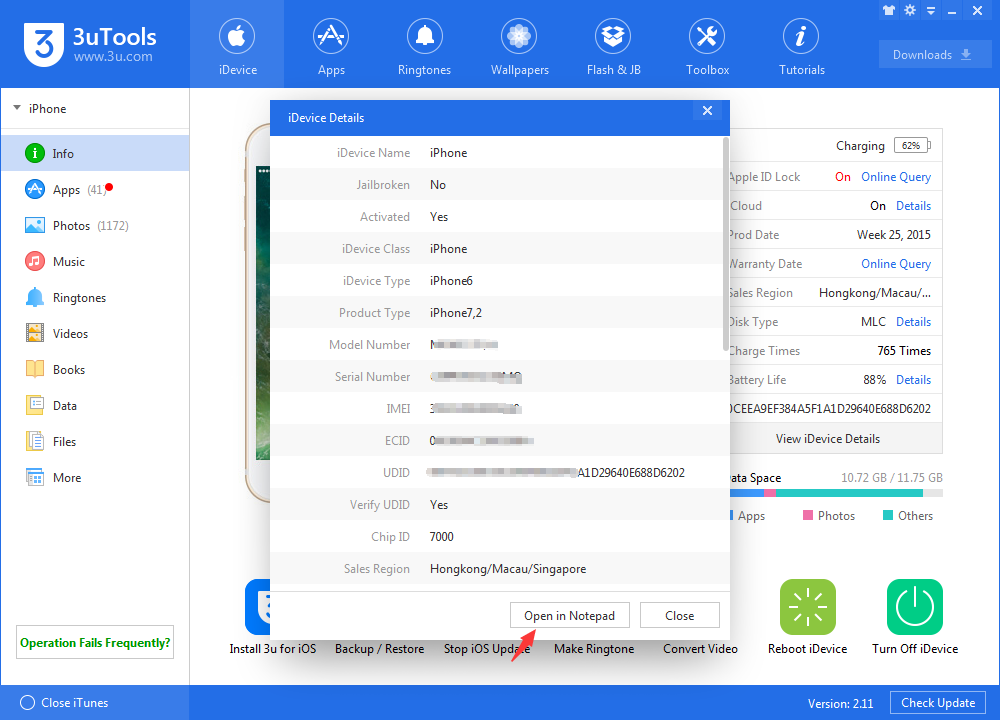Open Apps (41) in the sidebar
The height and width of the screenshot is (720, 1000).
pyautogui.click(x=95, y=189)
